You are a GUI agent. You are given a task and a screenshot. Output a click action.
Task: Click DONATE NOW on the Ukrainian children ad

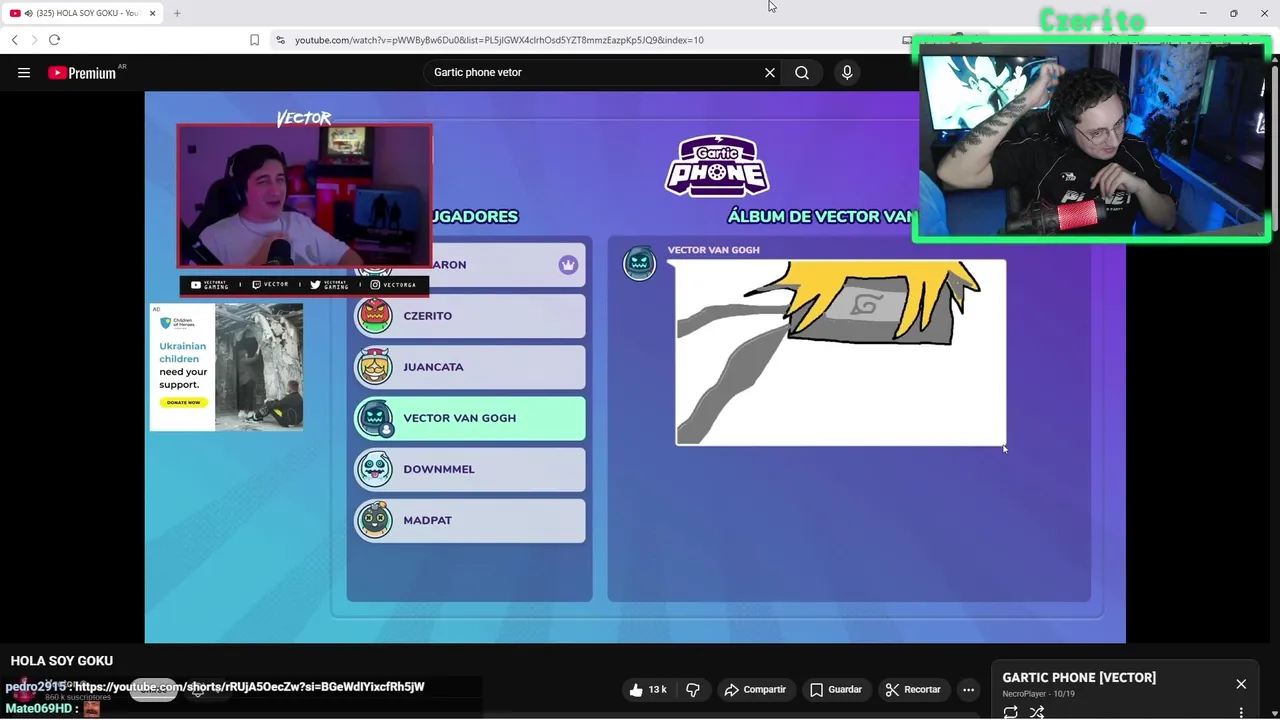click(183, 402)
